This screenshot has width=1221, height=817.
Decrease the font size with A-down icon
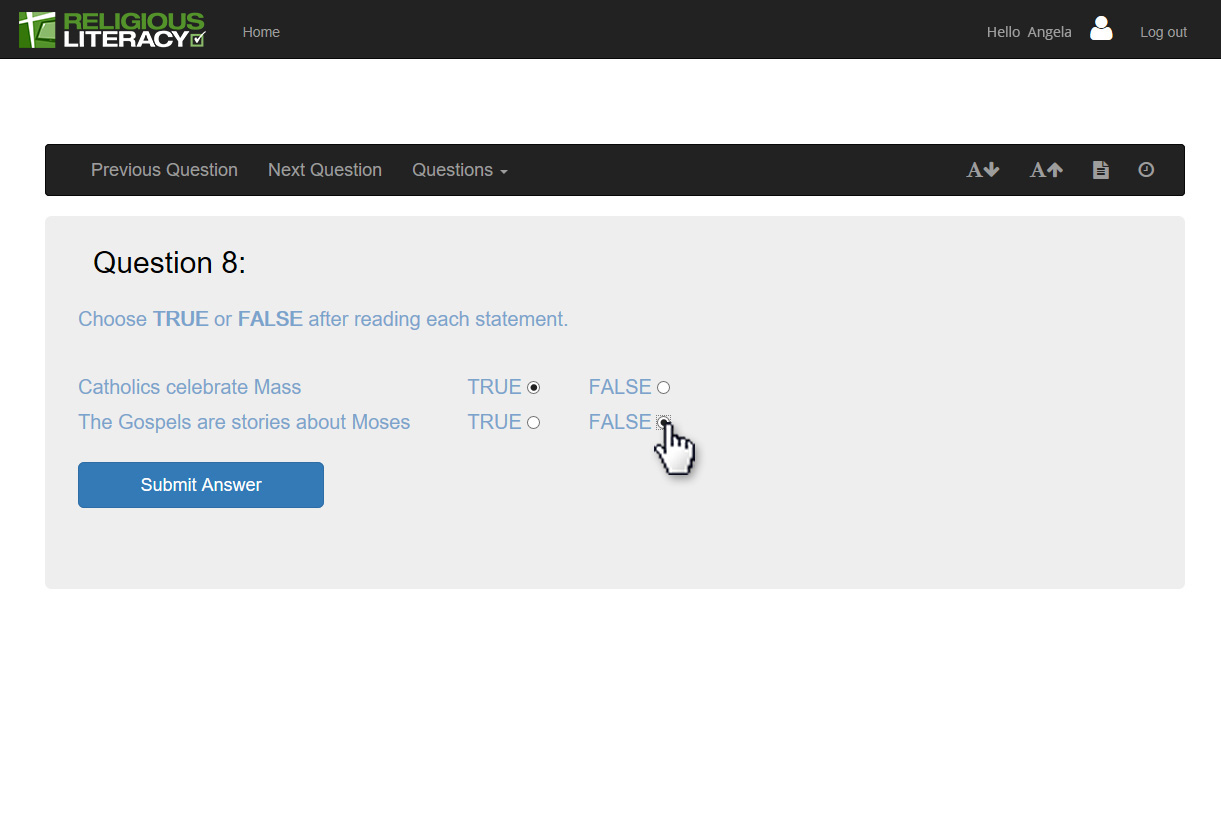pos(982,170)
